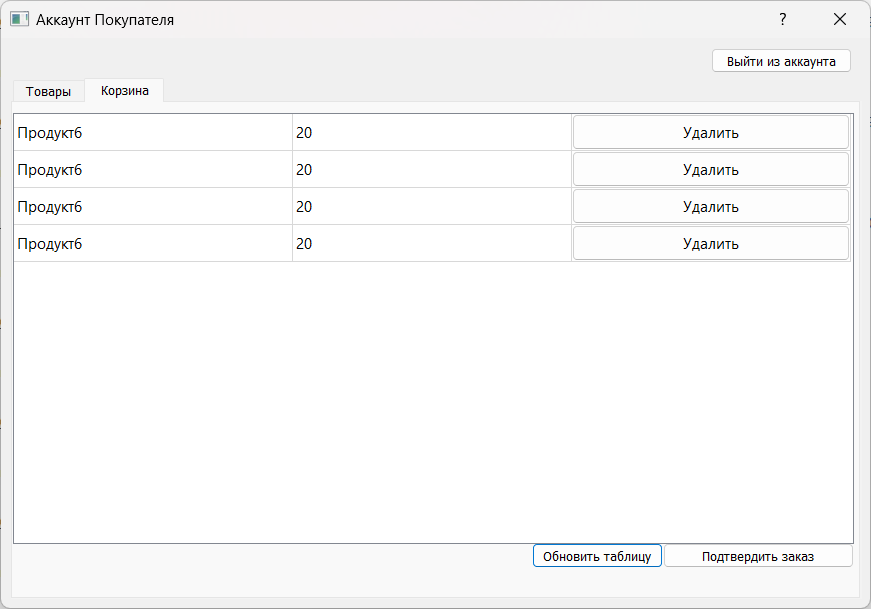This screenshot has height=609, width=871.
Task: Select Продукт6 cell in second row
Action: (153, 169)
